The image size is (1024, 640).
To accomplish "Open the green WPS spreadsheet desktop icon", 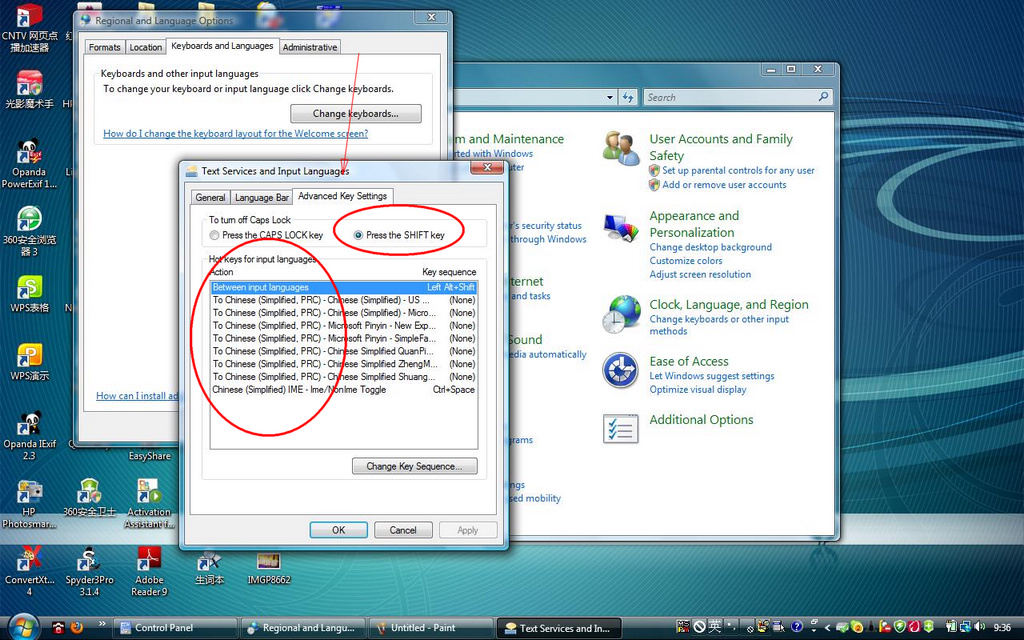I will 29,287.
